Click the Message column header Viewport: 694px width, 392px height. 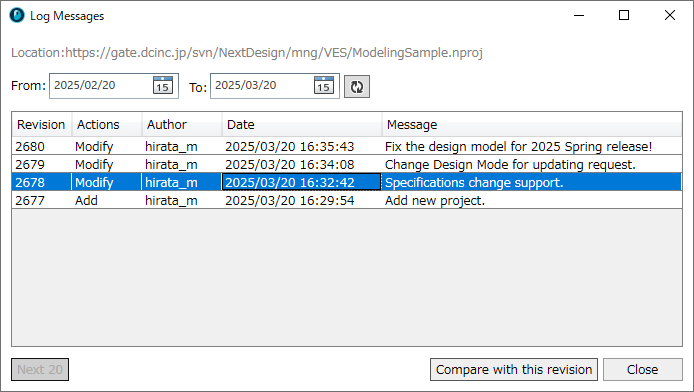coord(532,125)
